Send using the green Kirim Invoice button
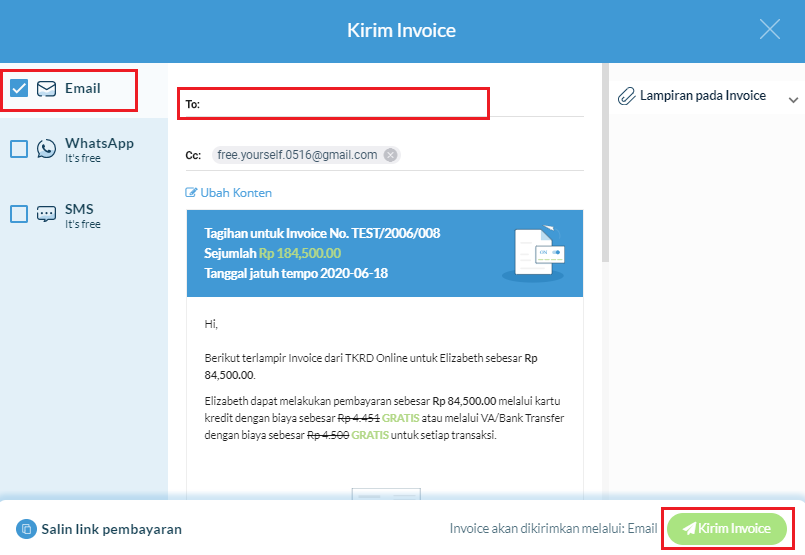The height and width of the screenshot is (555, 805). 726,528
